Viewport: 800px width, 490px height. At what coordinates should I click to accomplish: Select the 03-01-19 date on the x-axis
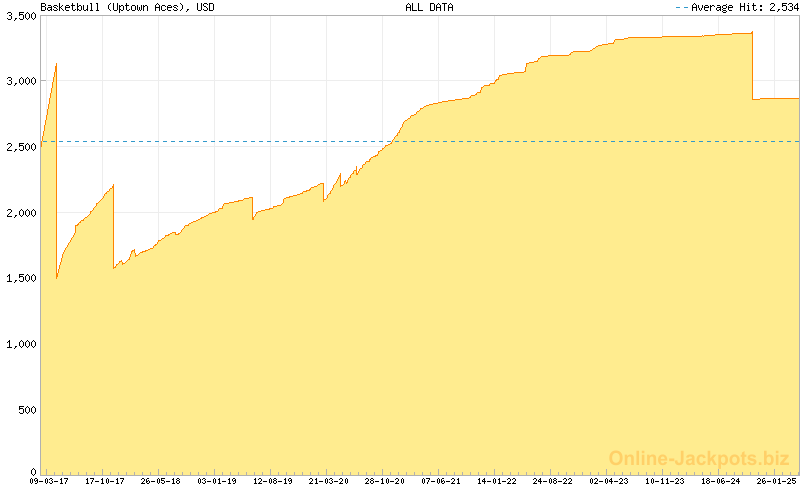pyautogui.click(x=217, y=481)
